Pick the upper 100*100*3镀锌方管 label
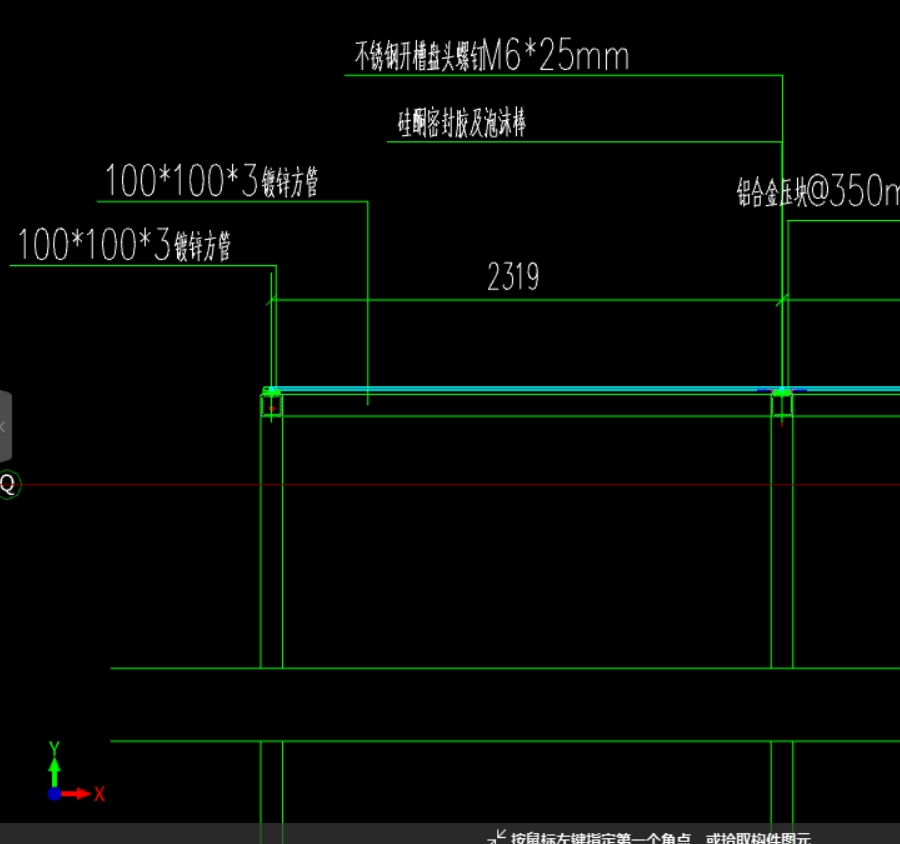 211,181
